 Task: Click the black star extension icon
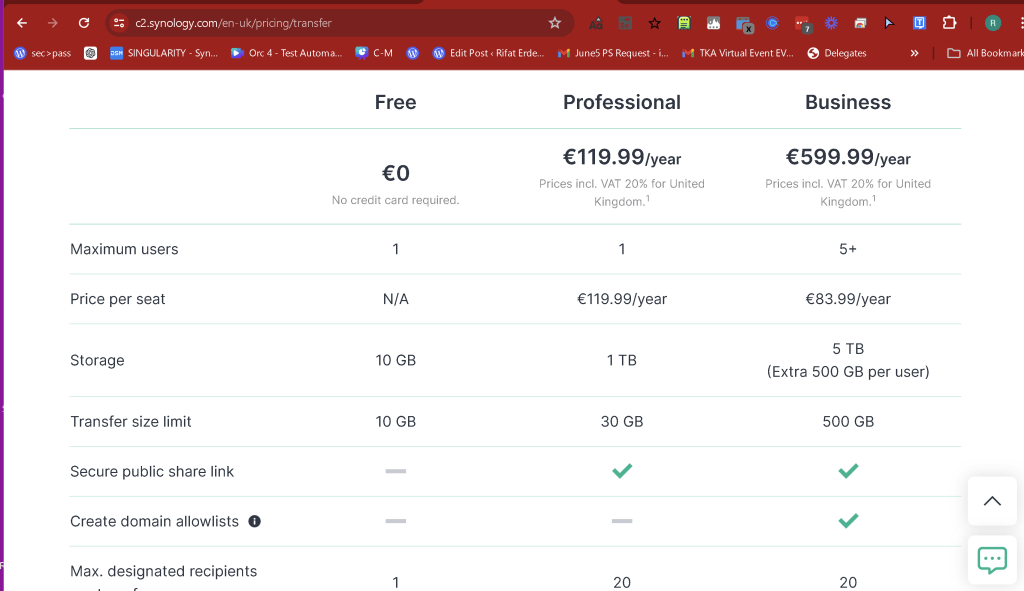point(654,24)
